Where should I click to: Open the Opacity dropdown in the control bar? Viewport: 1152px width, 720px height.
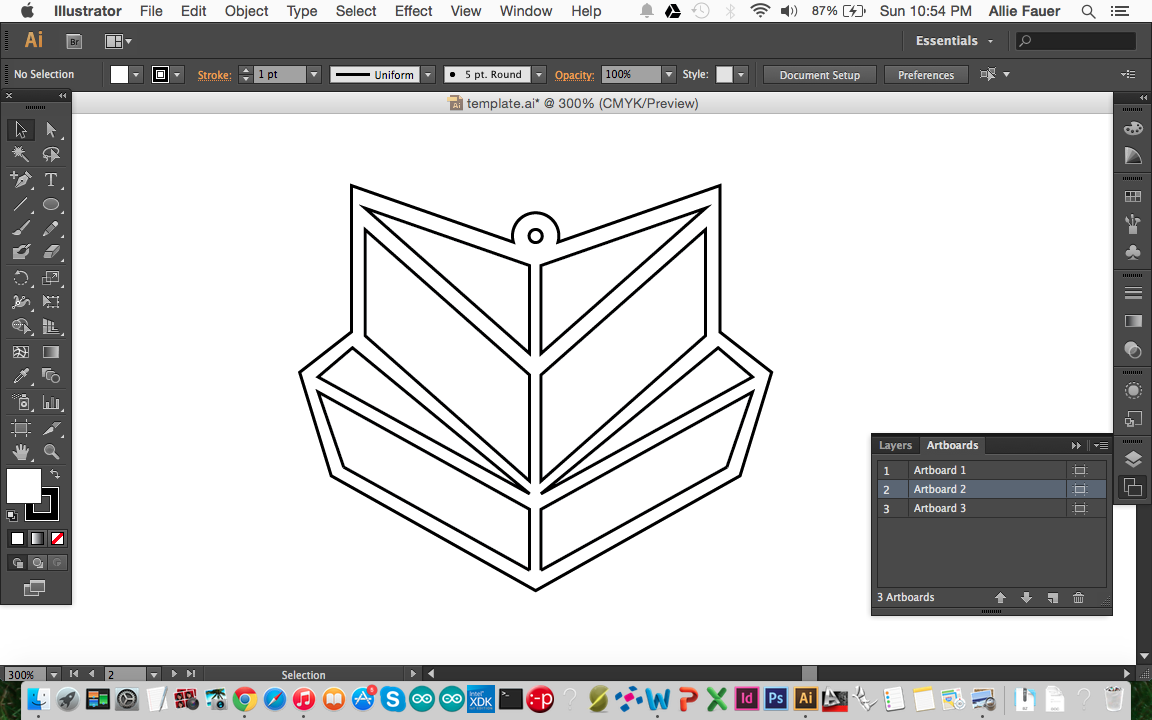pos(667,74)
